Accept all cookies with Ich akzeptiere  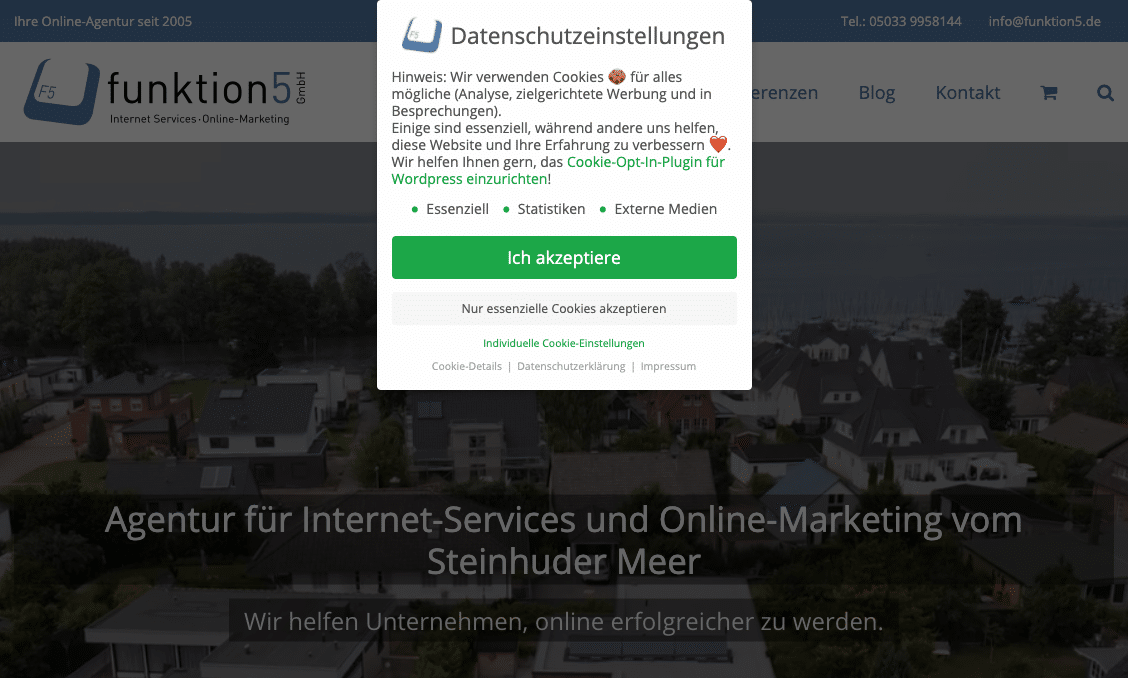click(564, 257)
